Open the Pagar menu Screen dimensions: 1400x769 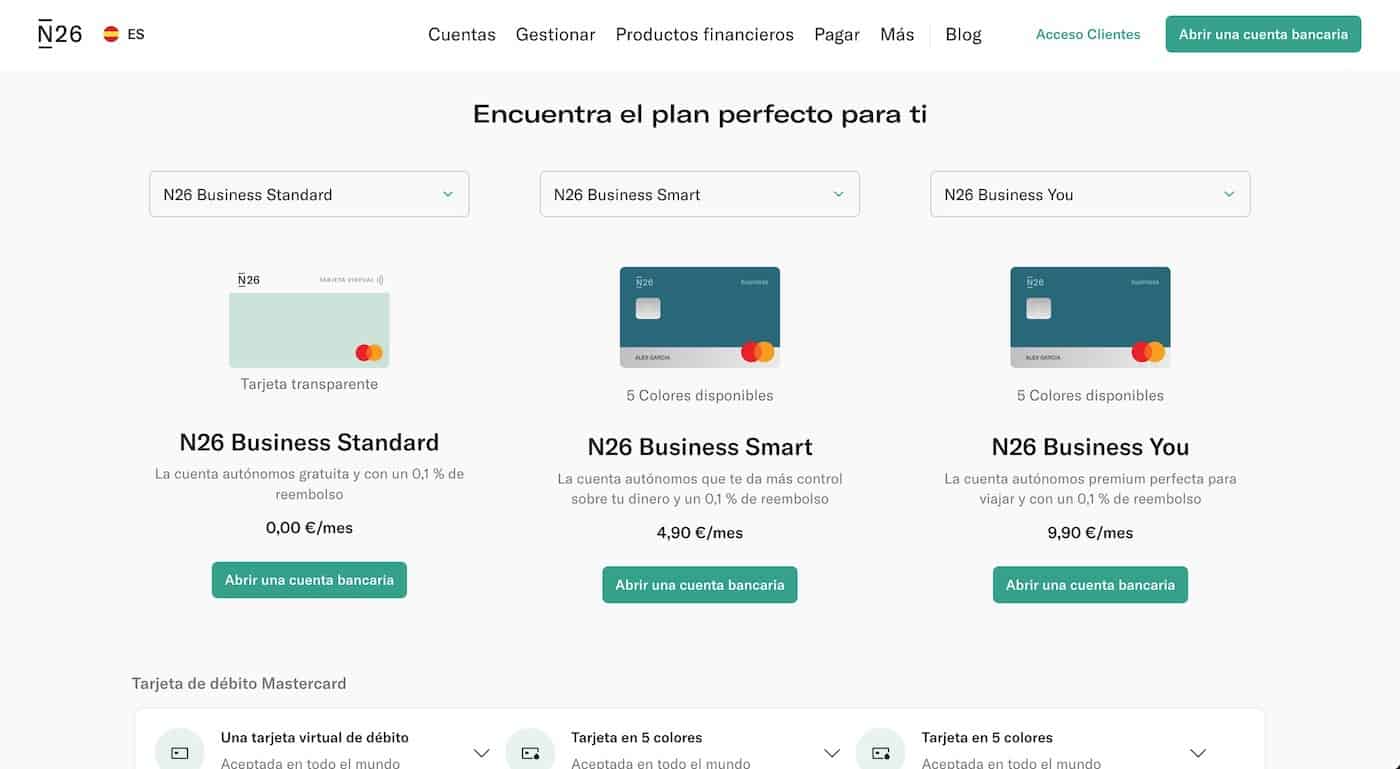(x=837, y=34)
